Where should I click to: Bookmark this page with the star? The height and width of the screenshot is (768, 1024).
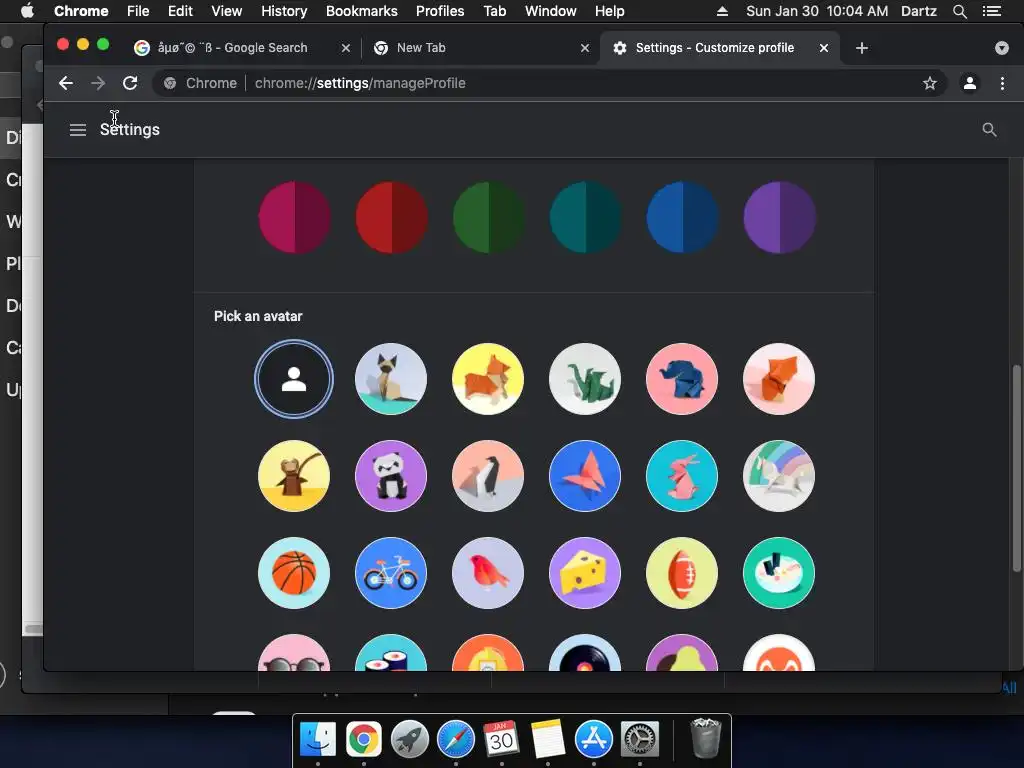pos(930,83)
